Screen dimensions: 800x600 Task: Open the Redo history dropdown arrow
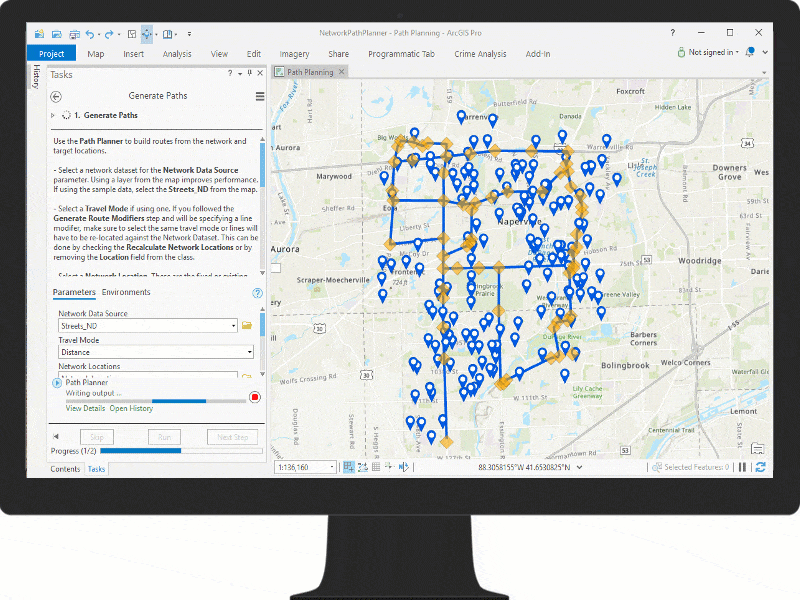pyautogui.click(x=119, y=35)
